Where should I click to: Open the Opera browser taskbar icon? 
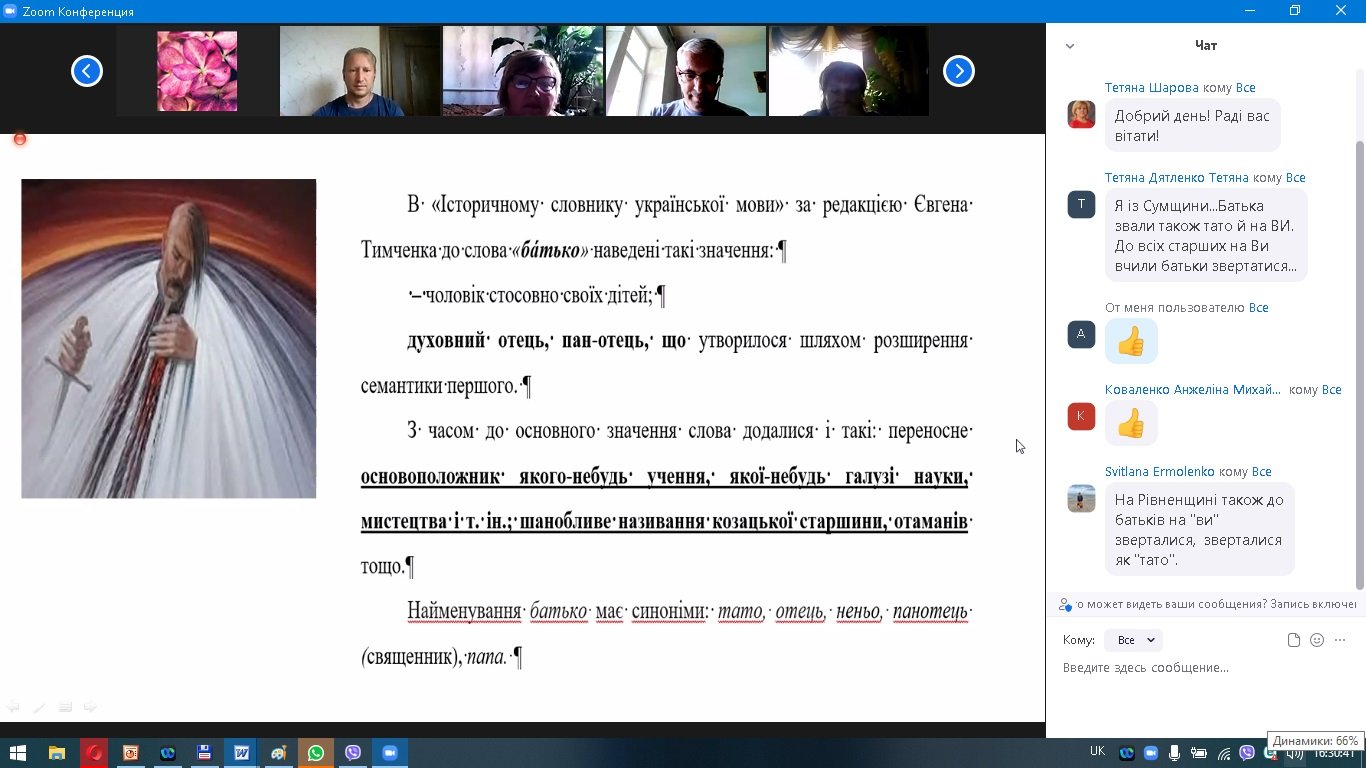[94, 753]
